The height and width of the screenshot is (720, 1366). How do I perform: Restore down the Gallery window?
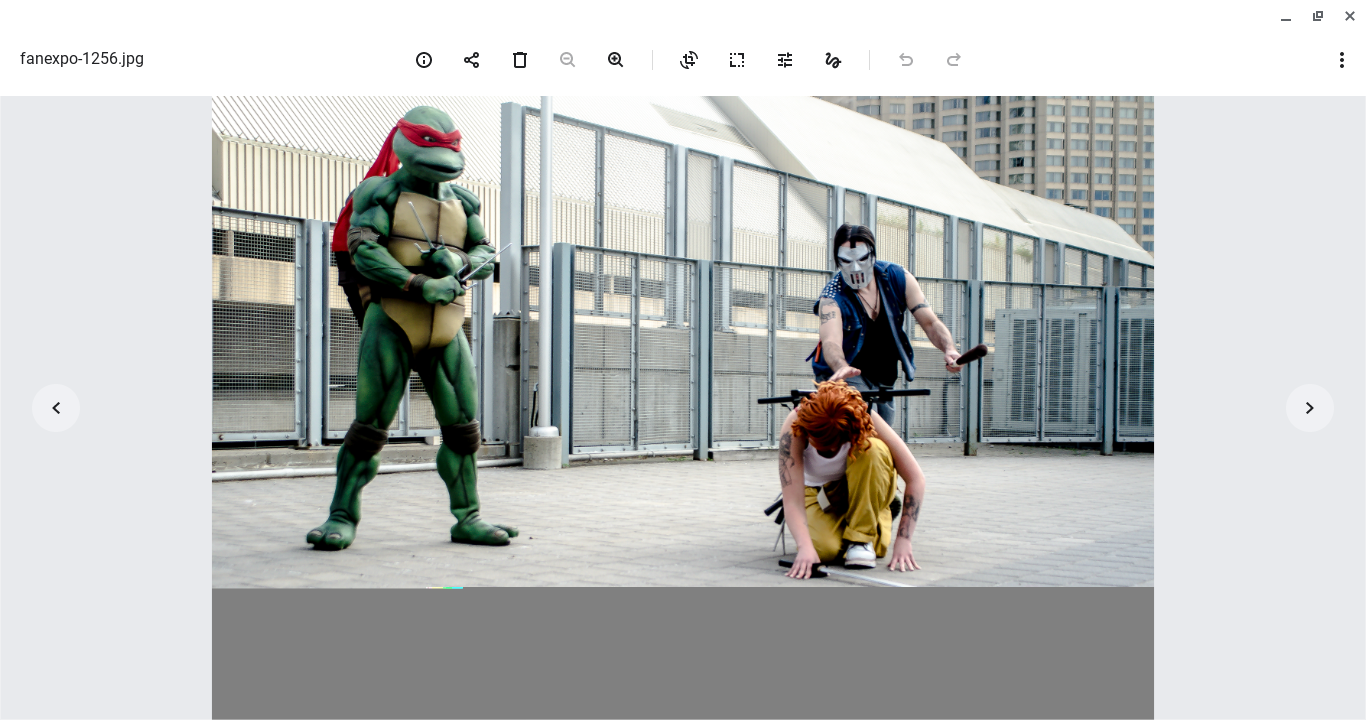click(1318, 16)
